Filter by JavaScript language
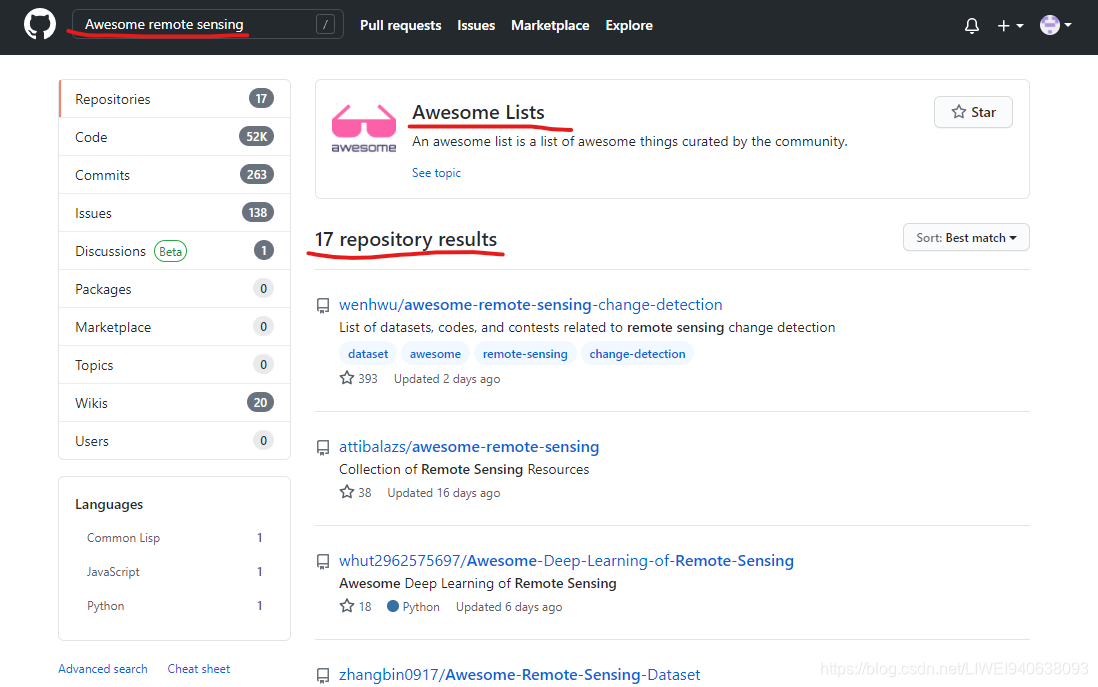This screenshot has height=687, width=1098. (174, 571)
